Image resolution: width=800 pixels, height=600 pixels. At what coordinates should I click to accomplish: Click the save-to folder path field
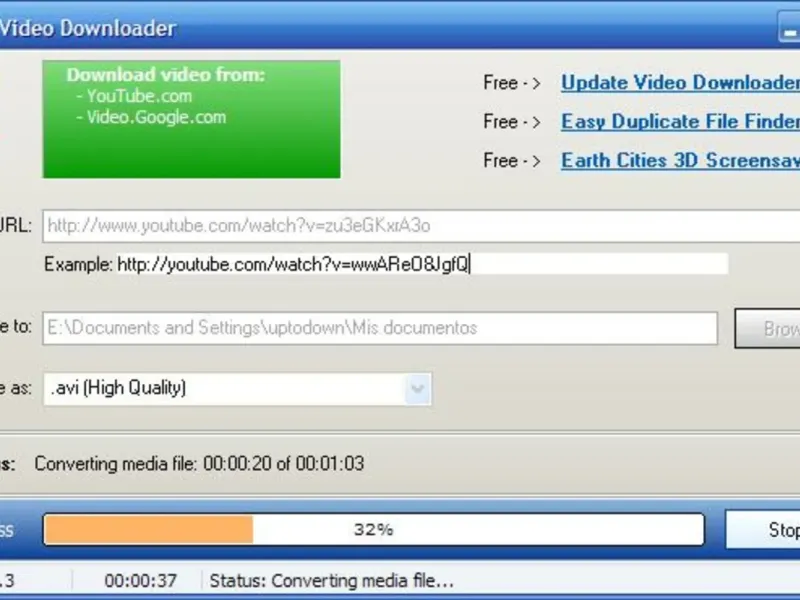[380, 328]
